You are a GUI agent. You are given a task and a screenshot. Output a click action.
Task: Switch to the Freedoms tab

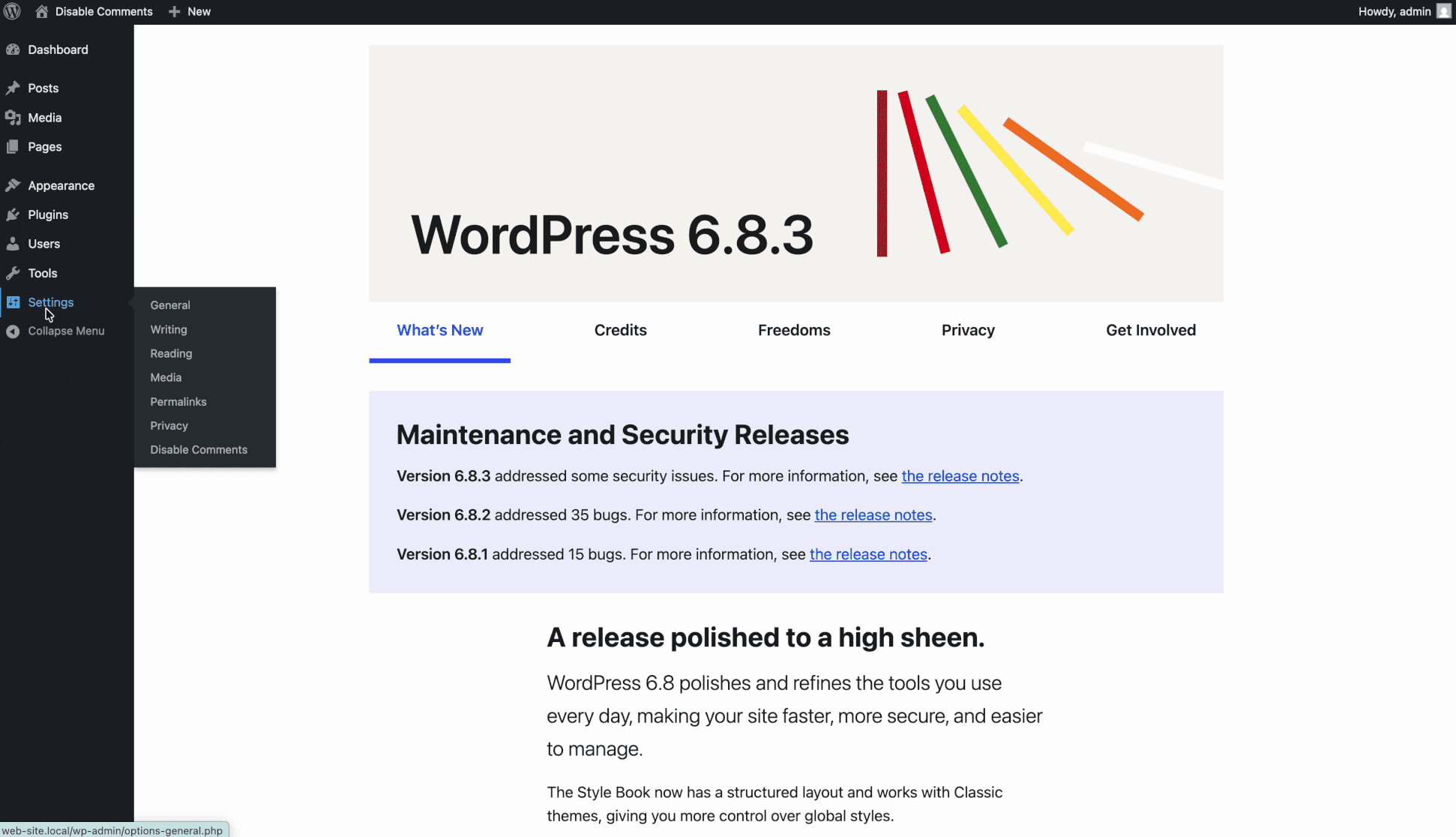tap(794, 330)
